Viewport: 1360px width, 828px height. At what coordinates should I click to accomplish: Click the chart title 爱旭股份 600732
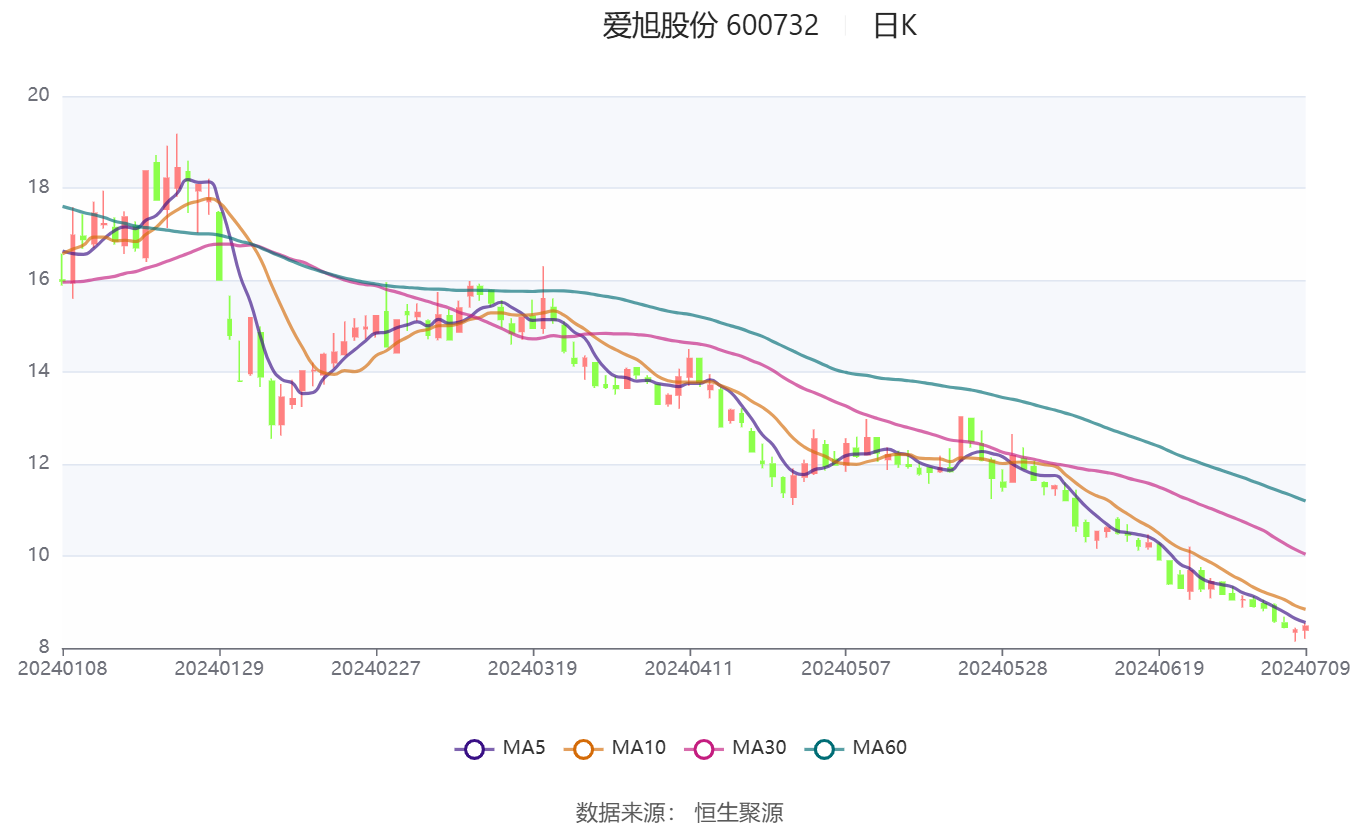710,25
